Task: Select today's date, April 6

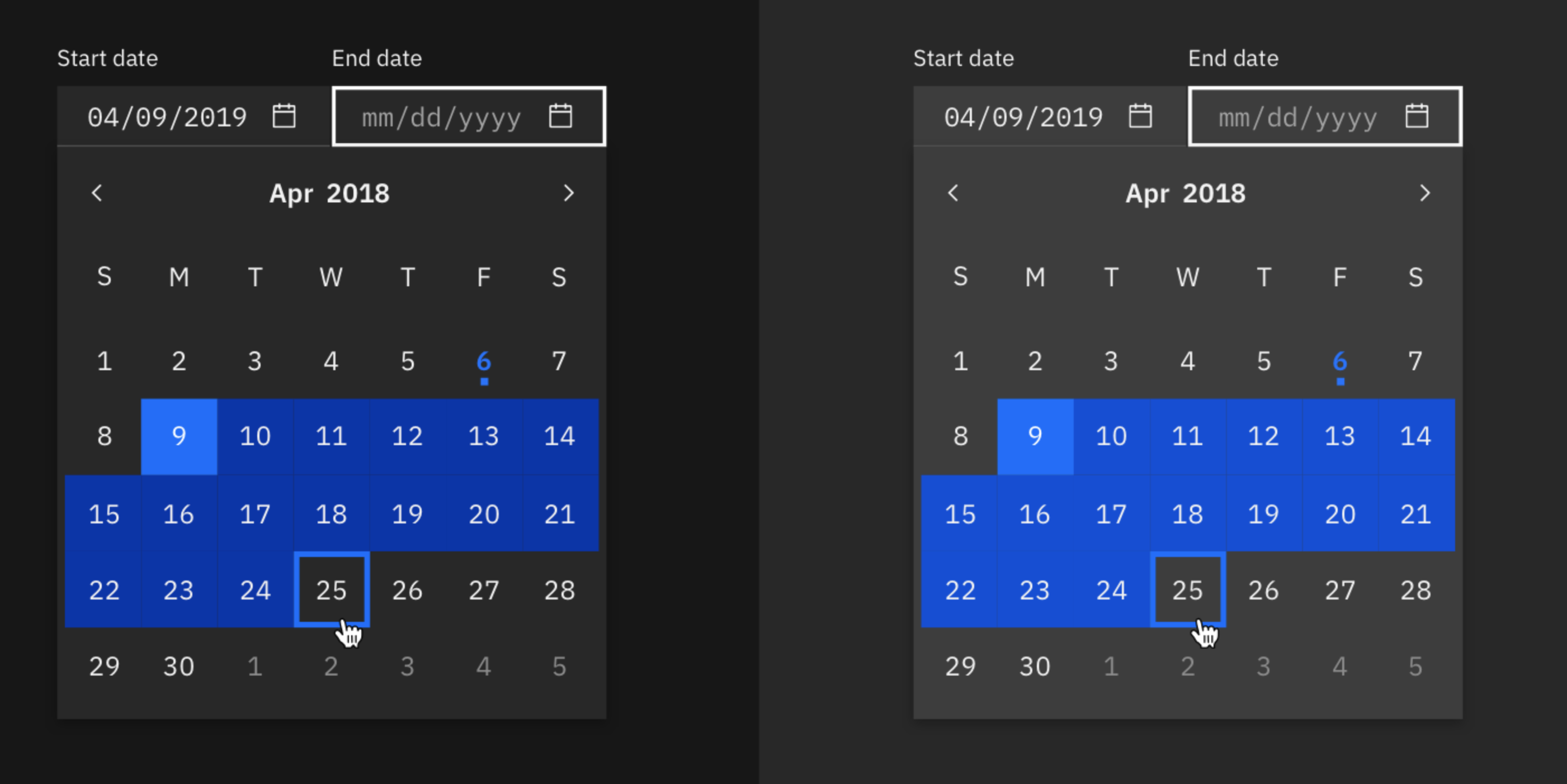Action: pos(483,360)
